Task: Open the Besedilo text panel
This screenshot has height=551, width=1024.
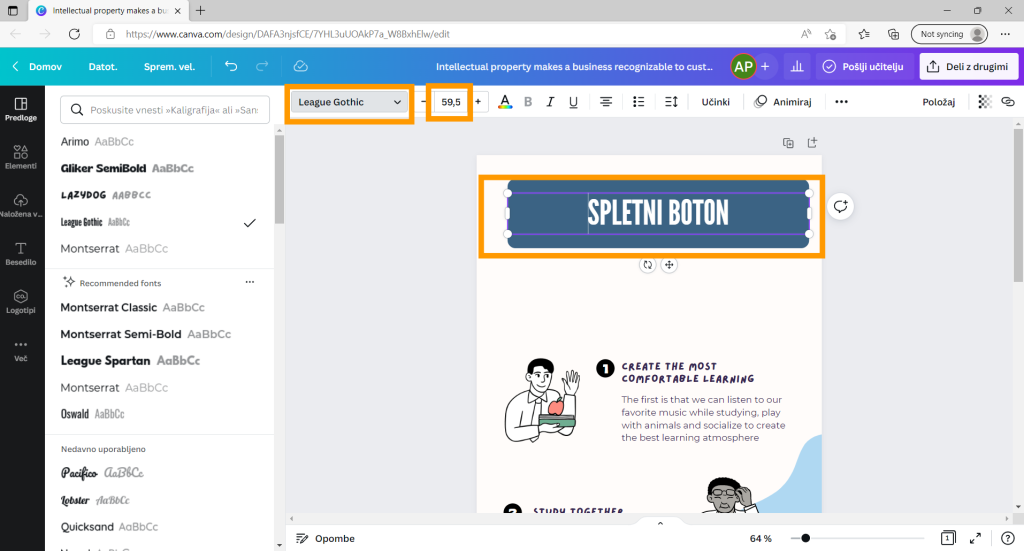Action: coord(21,253)
